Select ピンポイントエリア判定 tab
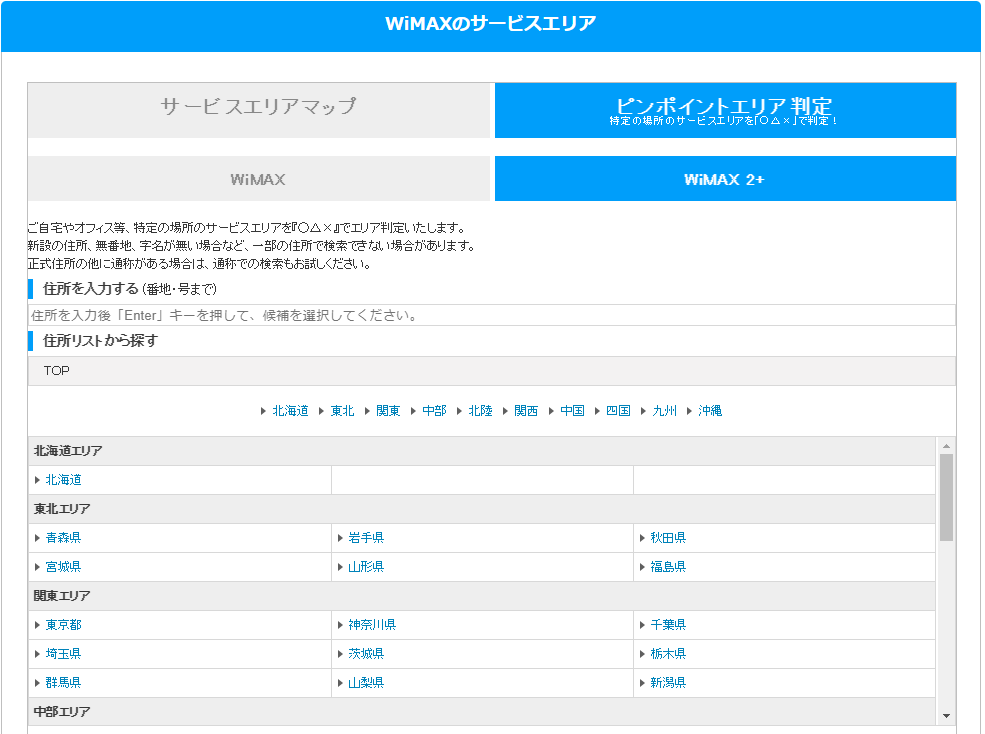This screenshot has height=734, width=985. (x=725, y=110)
